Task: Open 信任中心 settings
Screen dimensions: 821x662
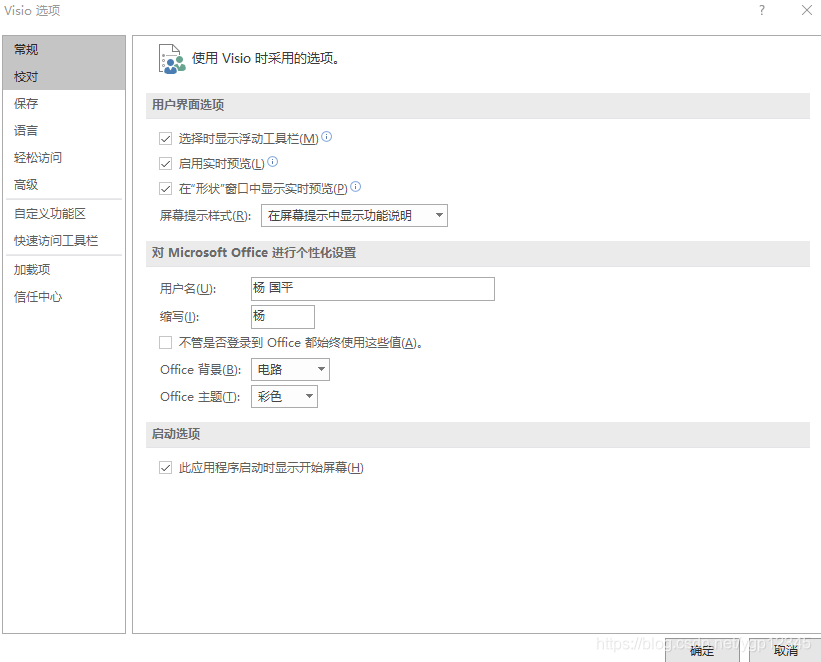Action: (x=64, y=297)
